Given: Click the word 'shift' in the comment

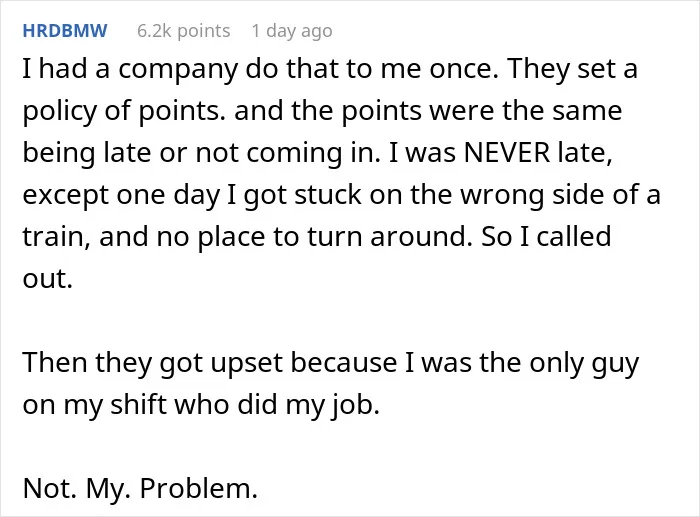Looking at the screenshot, I should coord(138,404).
